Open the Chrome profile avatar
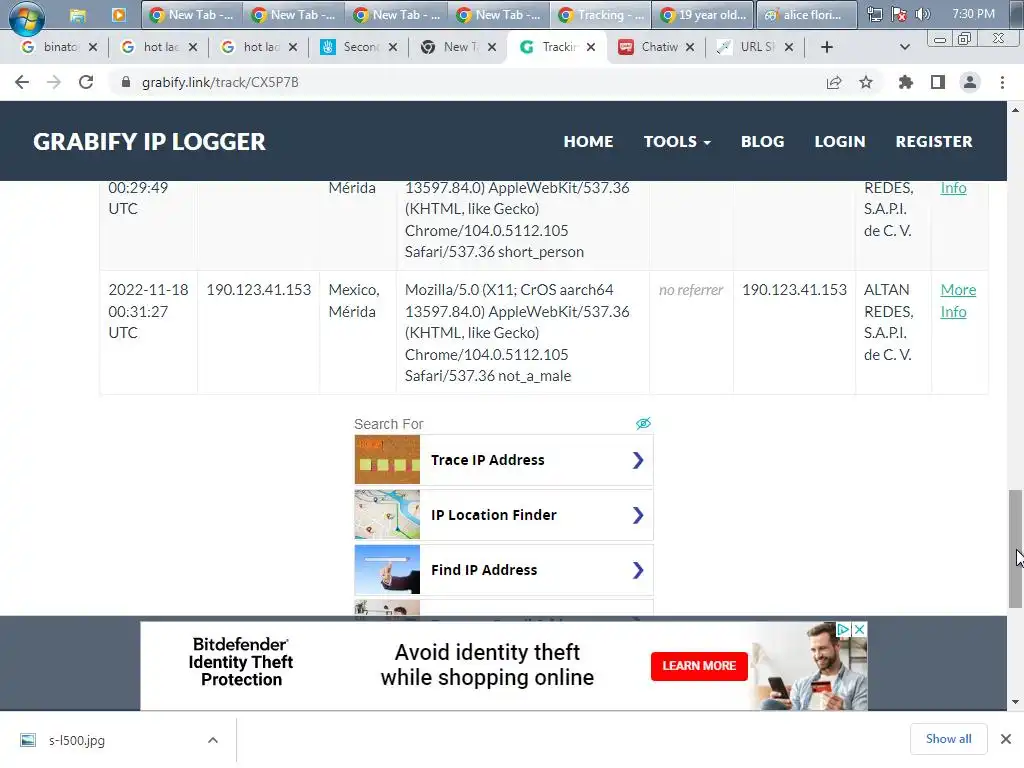 [x=970, y=82]
